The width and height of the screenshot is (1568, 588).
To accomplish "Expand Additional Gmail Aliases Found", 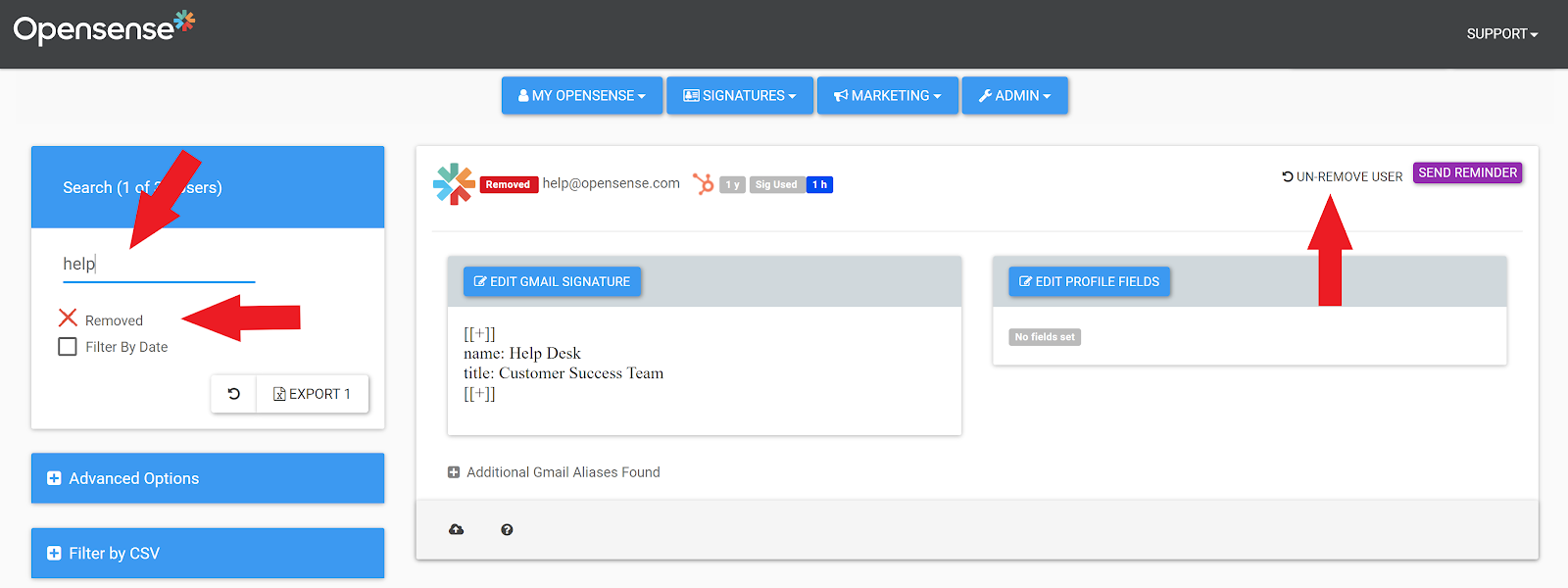I will click(554, 472).
